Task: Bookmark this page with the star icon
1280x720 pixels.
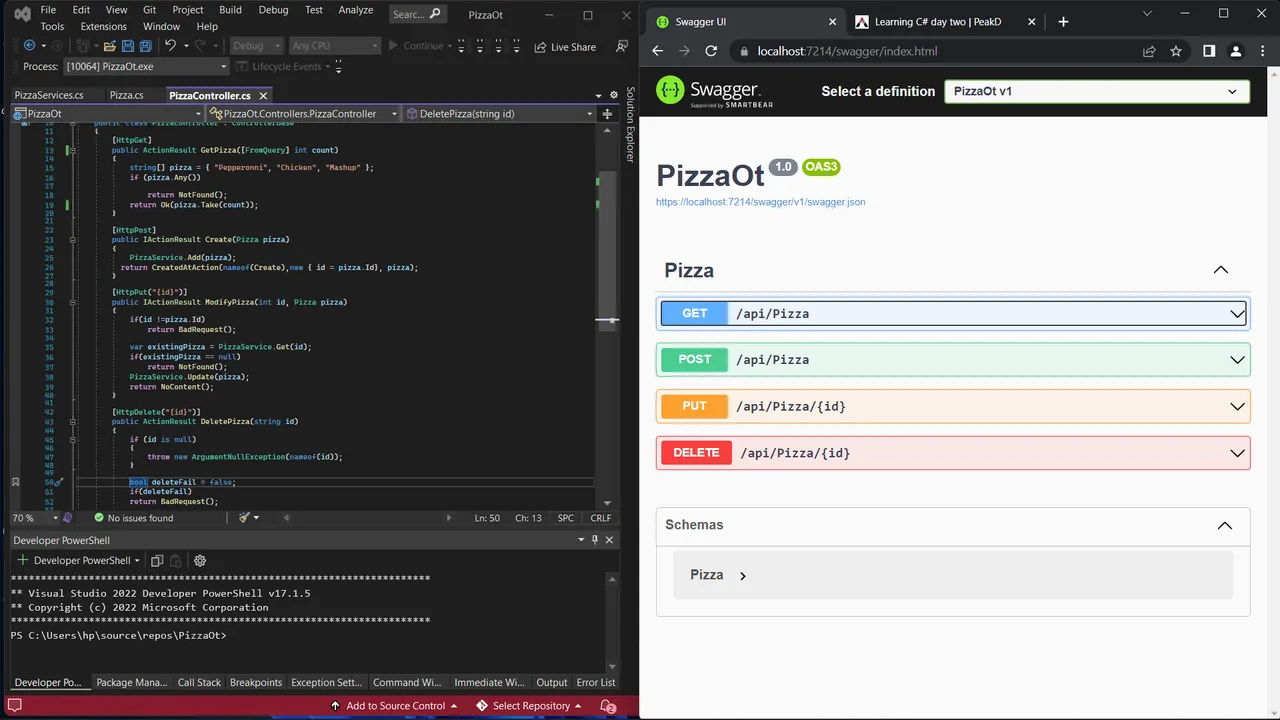Action: coord(1176,51)
